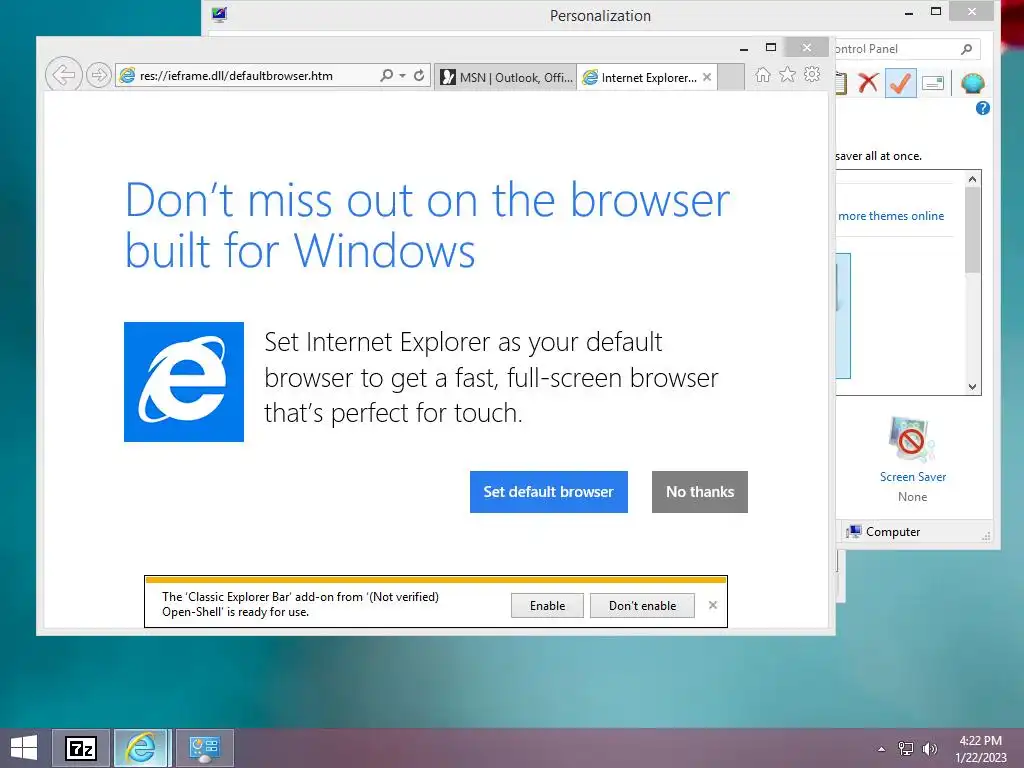
Task: Open the Tools gear menu
Action: pyautogui.click(x=812, y=74)
